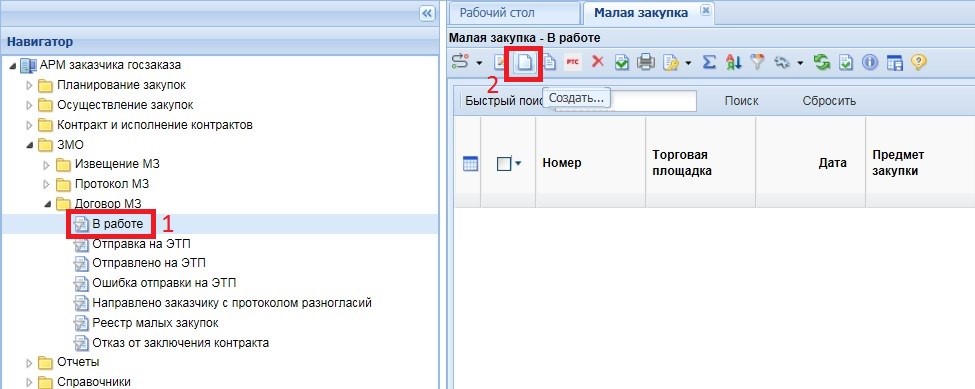Open the workflow icon's dropdown arrow

click(x=479, y=63)
